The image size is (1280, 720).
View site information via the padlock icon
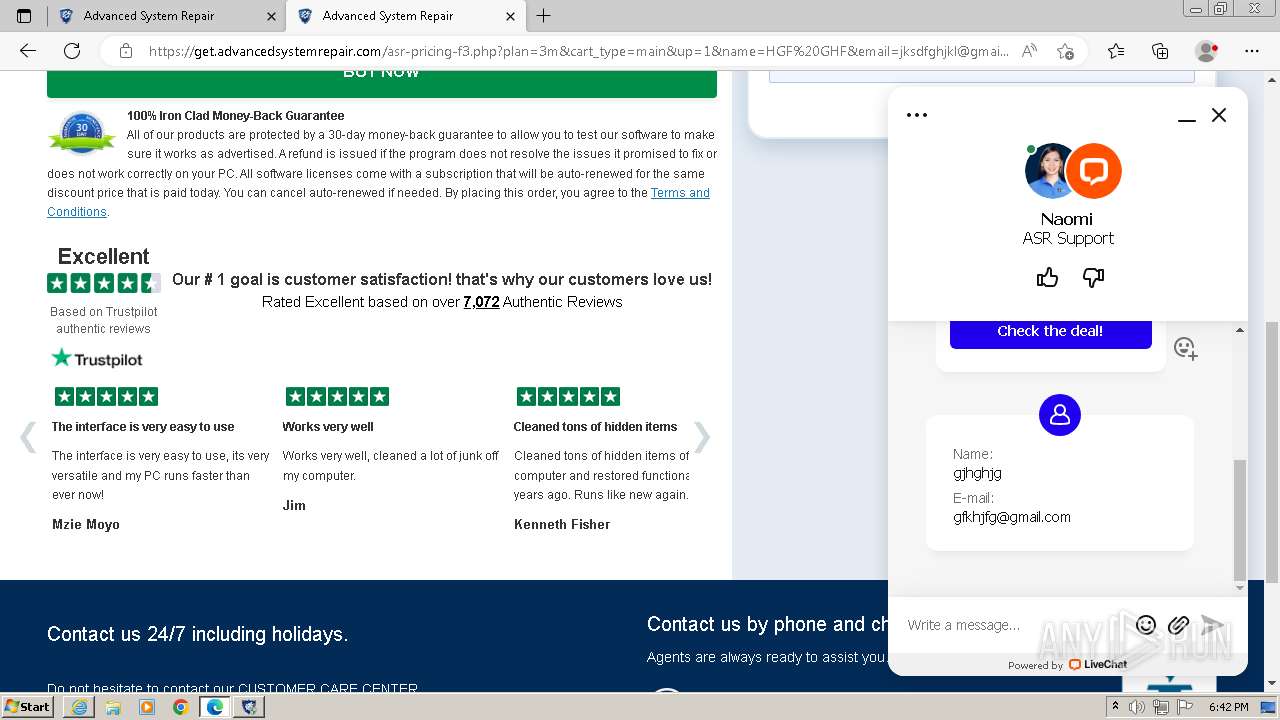pyautogui.click(x=125, y=51)
